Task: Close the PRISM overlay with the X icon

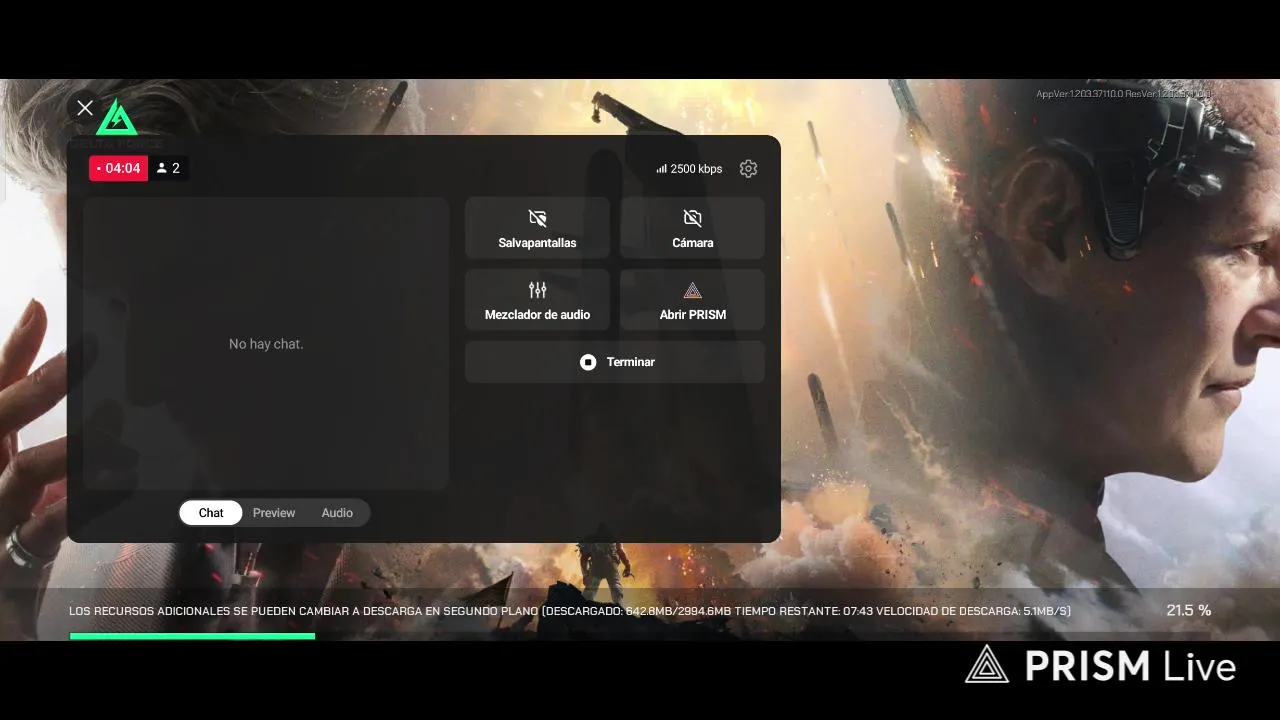Action: tap(85, 108)
